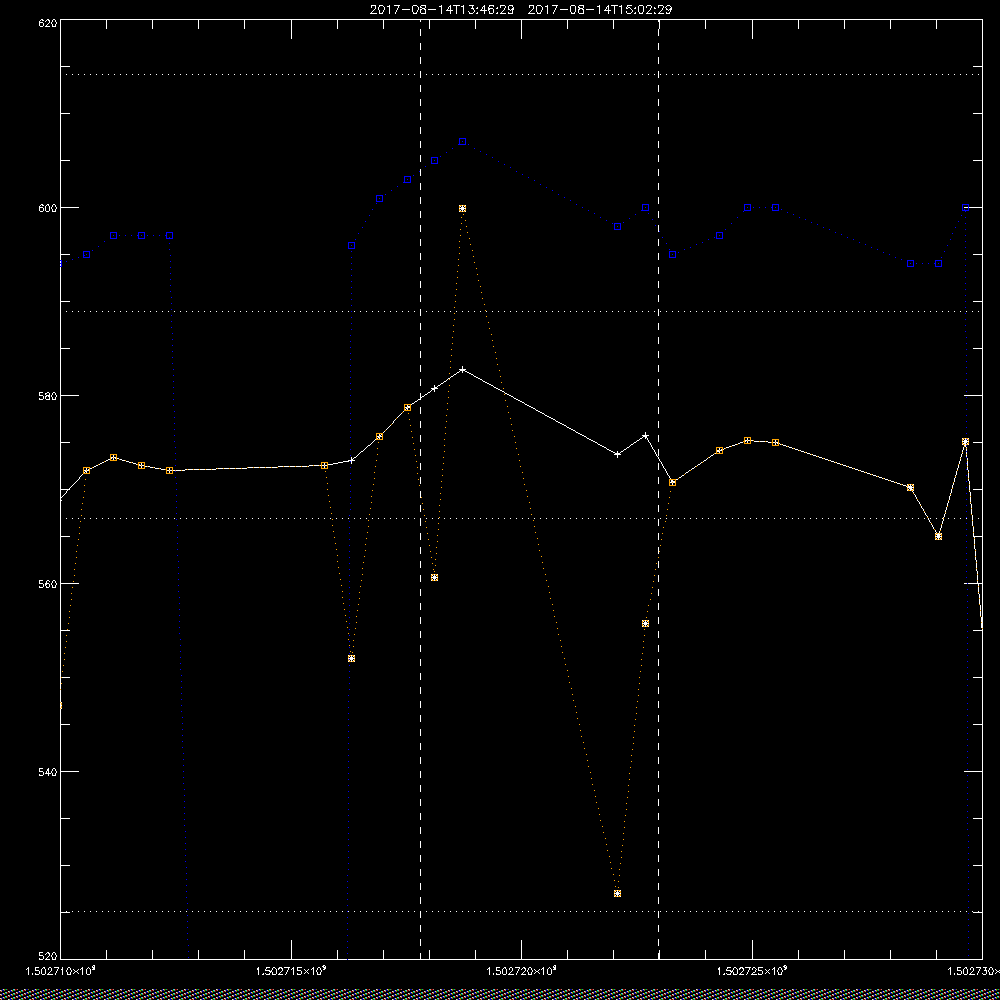
Task: Select the y-axis label 560
Action: pos(48,584)
